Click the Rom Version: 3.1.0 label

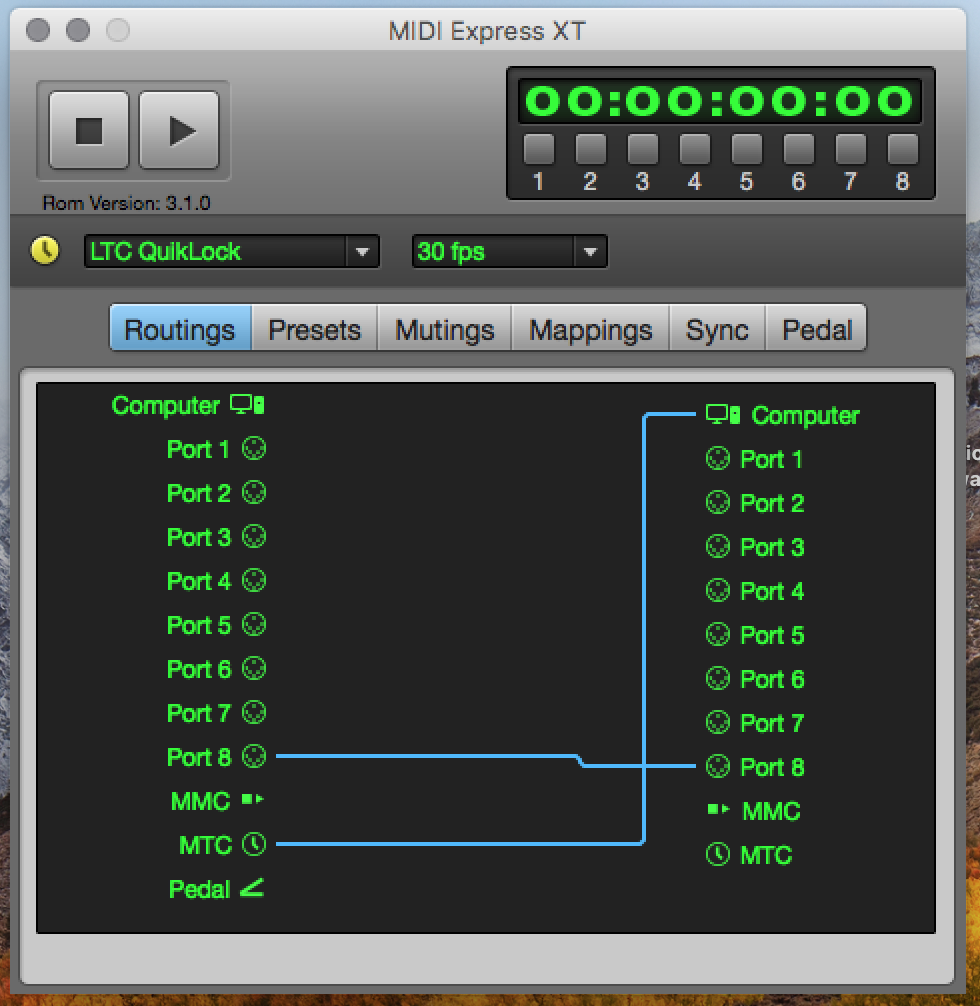pyautogui.click(x=126, y=203)
